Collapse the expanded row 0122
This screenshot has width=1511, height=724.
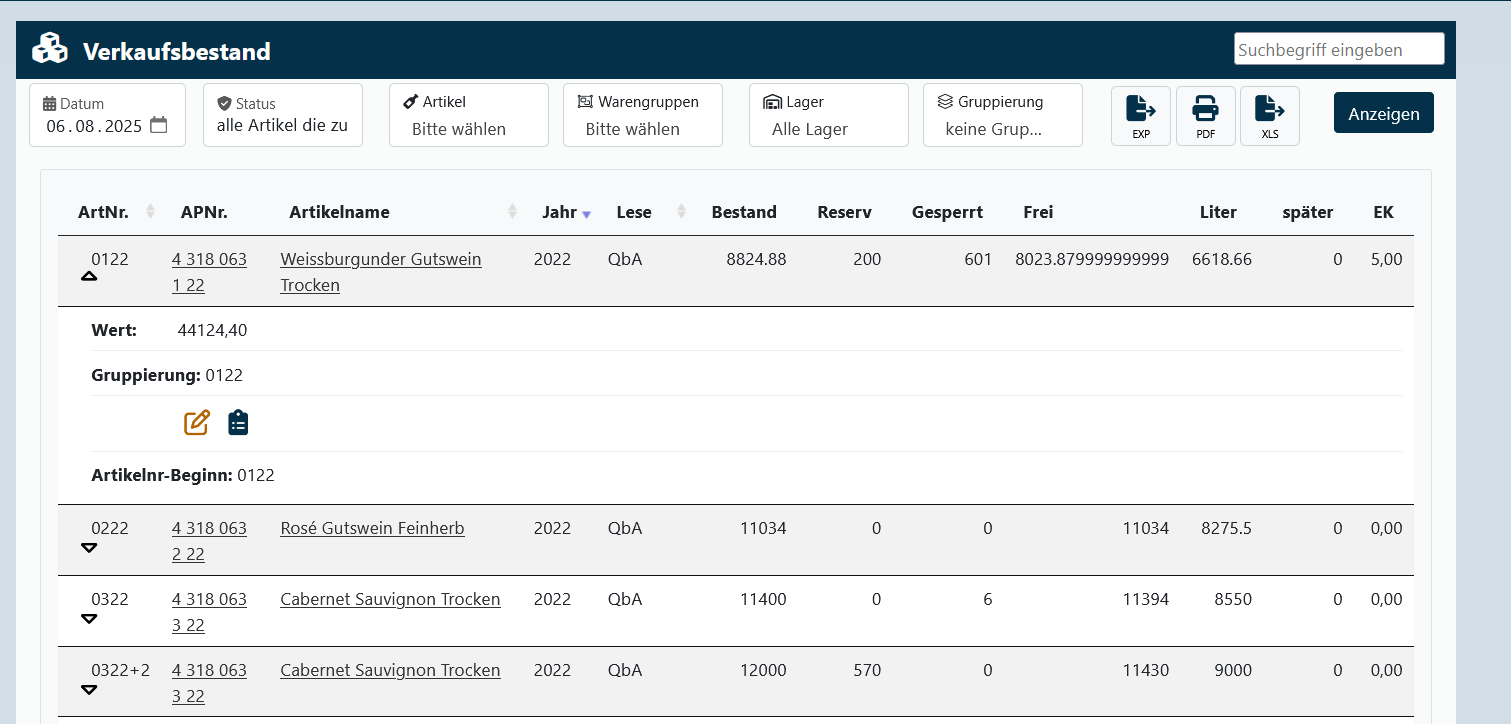(x=89, y=277)
